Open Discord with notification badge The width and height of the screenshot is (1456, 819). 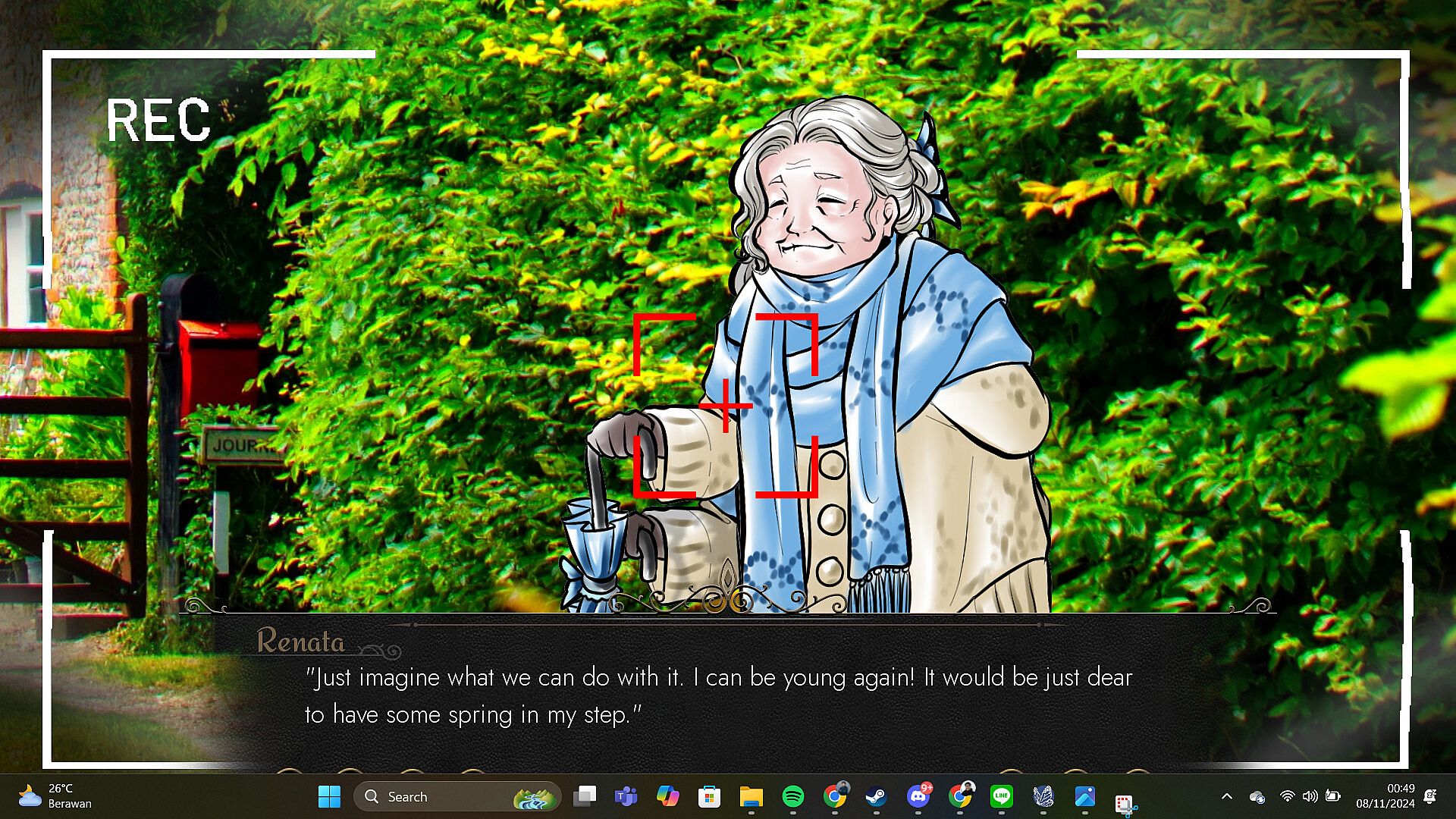click(918, 796)
